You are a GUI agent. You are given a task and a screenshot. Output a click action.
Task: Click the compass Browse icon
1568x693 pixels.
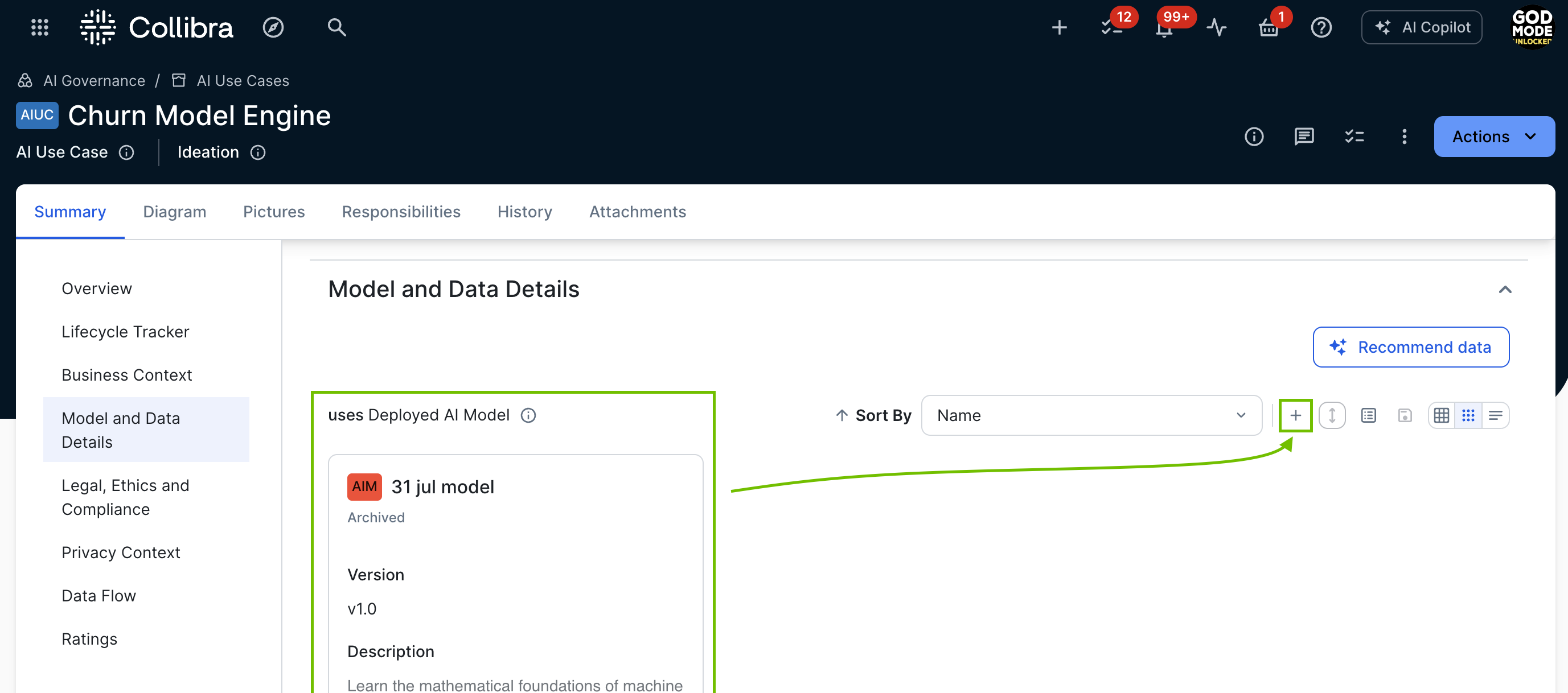pos(273,27)
